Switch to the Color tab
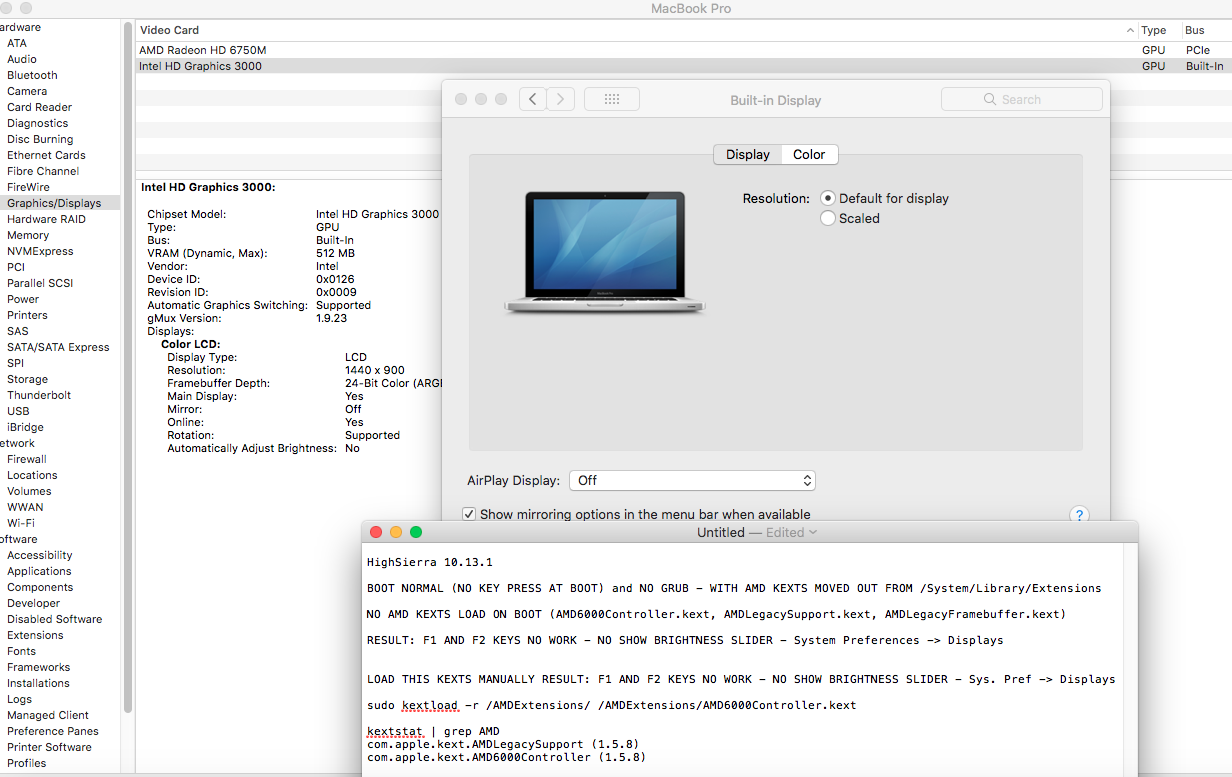Image resolution: width=1232 pixels, height=777 pixels. click(809, 154)
